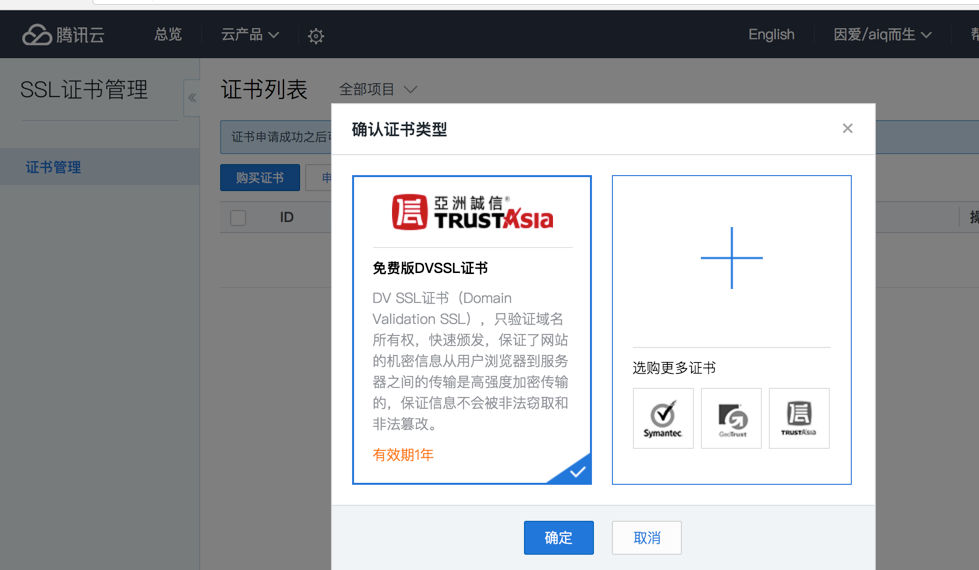This screenshot has width=979, height=570.
Task: Toggle the select-all checkbox next to ID
Action: click(238, 218)
